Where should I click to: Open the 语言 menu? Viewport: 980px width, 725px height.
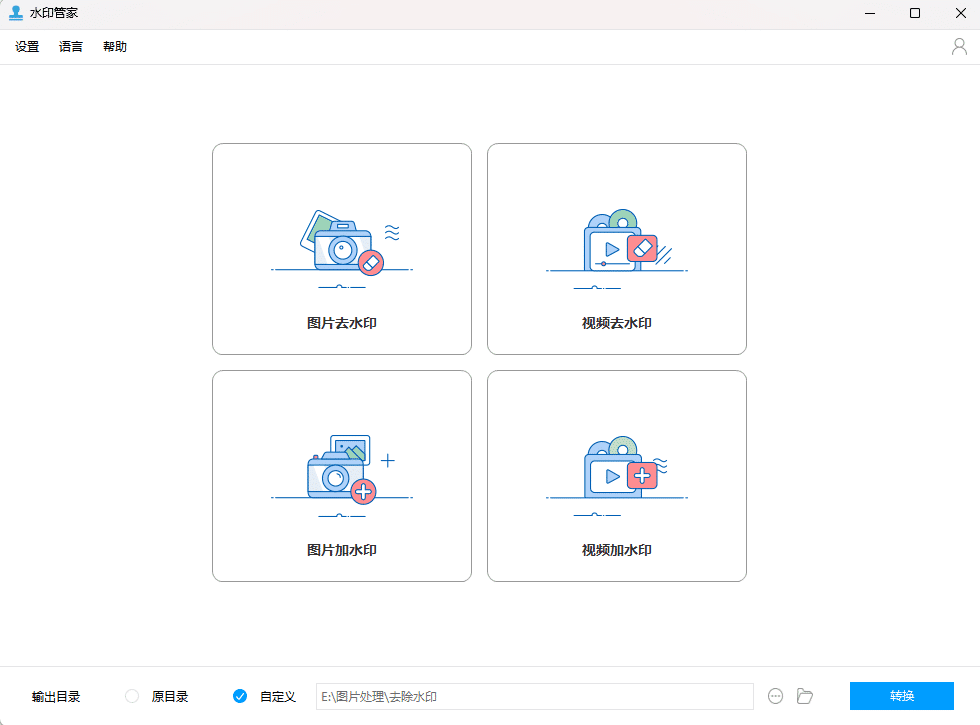tap(70, 46)
